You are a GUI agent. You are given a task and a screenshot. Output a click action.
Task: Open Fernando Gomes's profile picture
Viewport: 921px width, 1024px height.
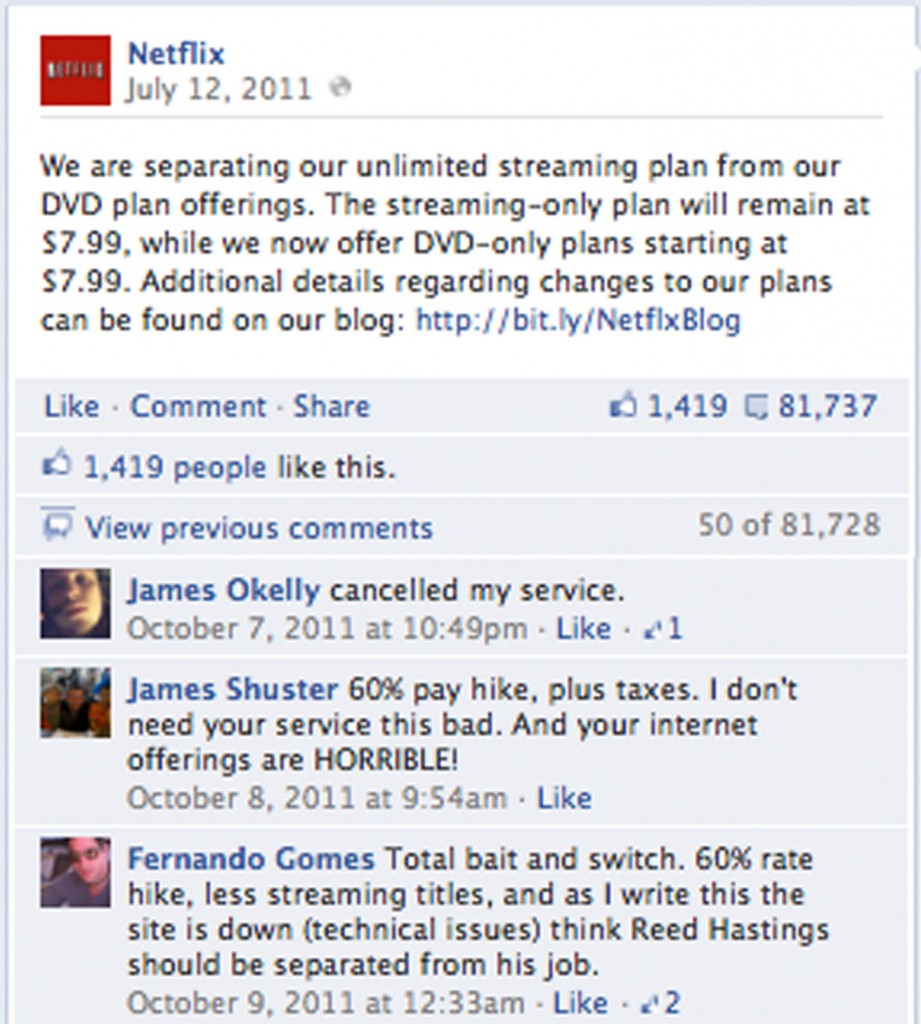pyautogui.click(x=75, y=872)
